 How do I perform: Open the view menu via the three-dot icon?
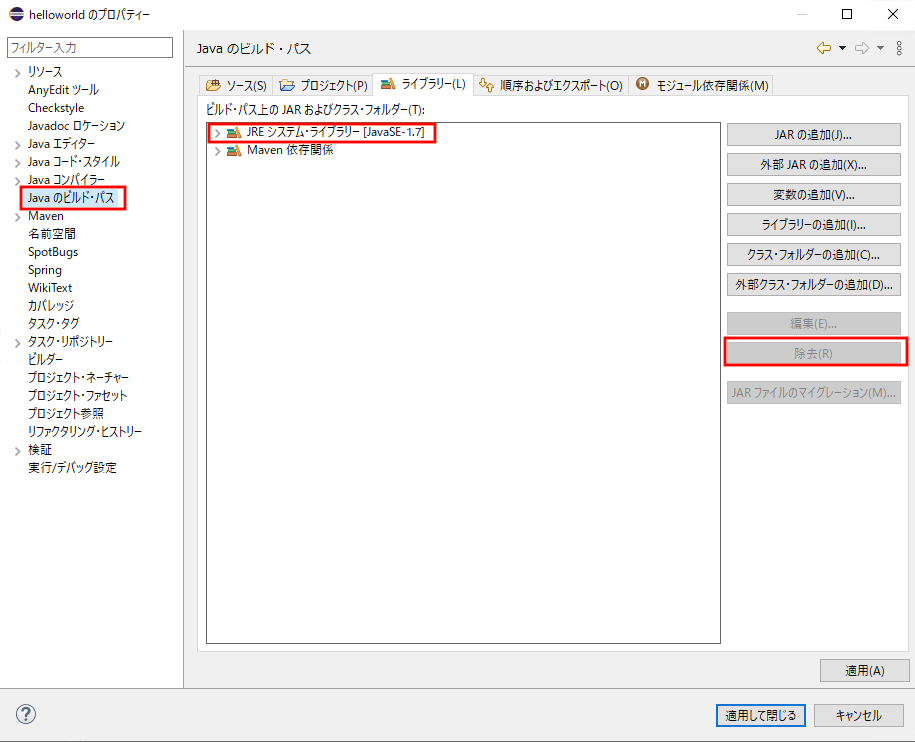(x=898, y=47)
